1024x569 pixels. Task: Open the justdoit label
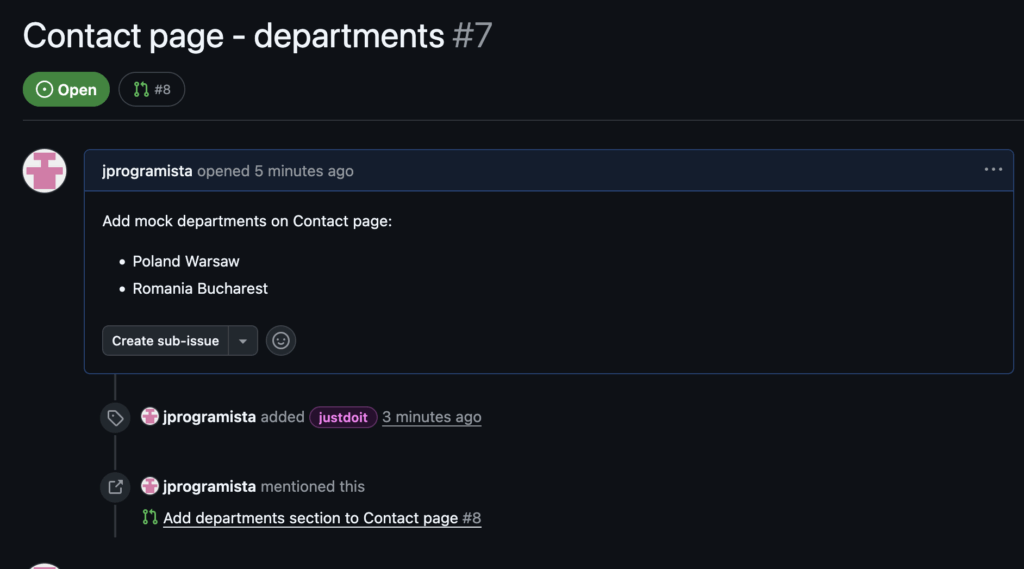[343, 417]
